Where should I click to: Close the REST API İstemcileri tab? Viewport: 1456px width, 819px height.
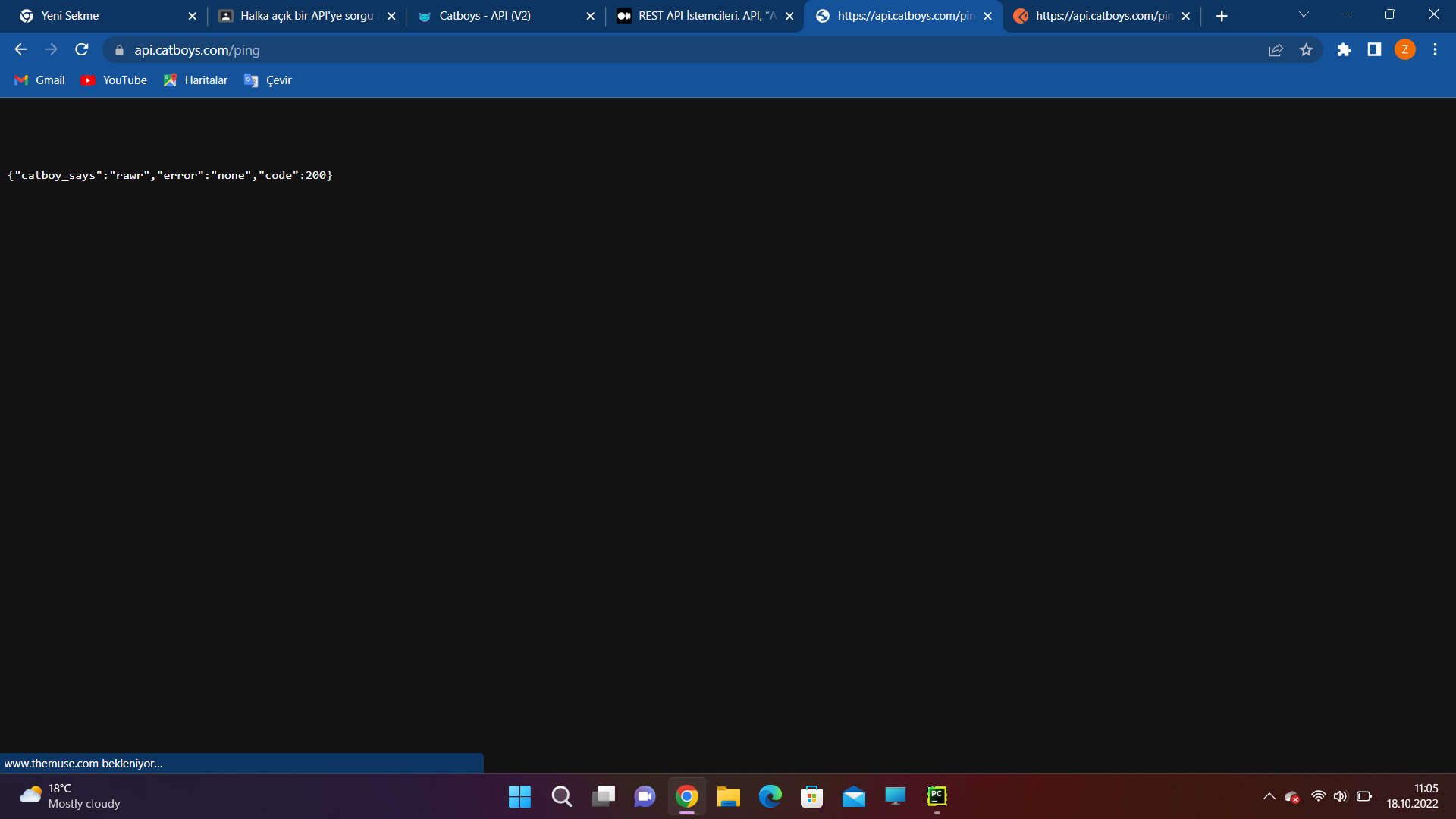tap(789, 16)
